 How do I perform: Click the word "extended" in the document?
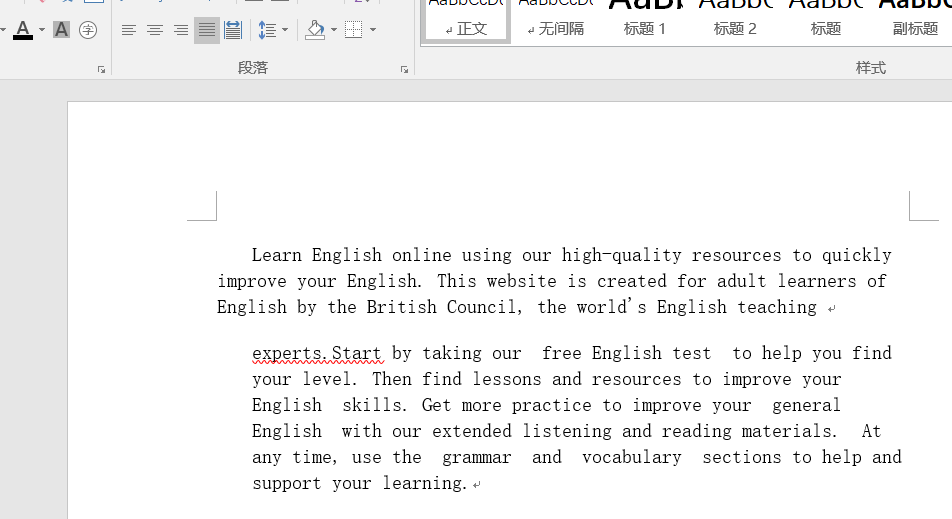[x=472, y=431]
